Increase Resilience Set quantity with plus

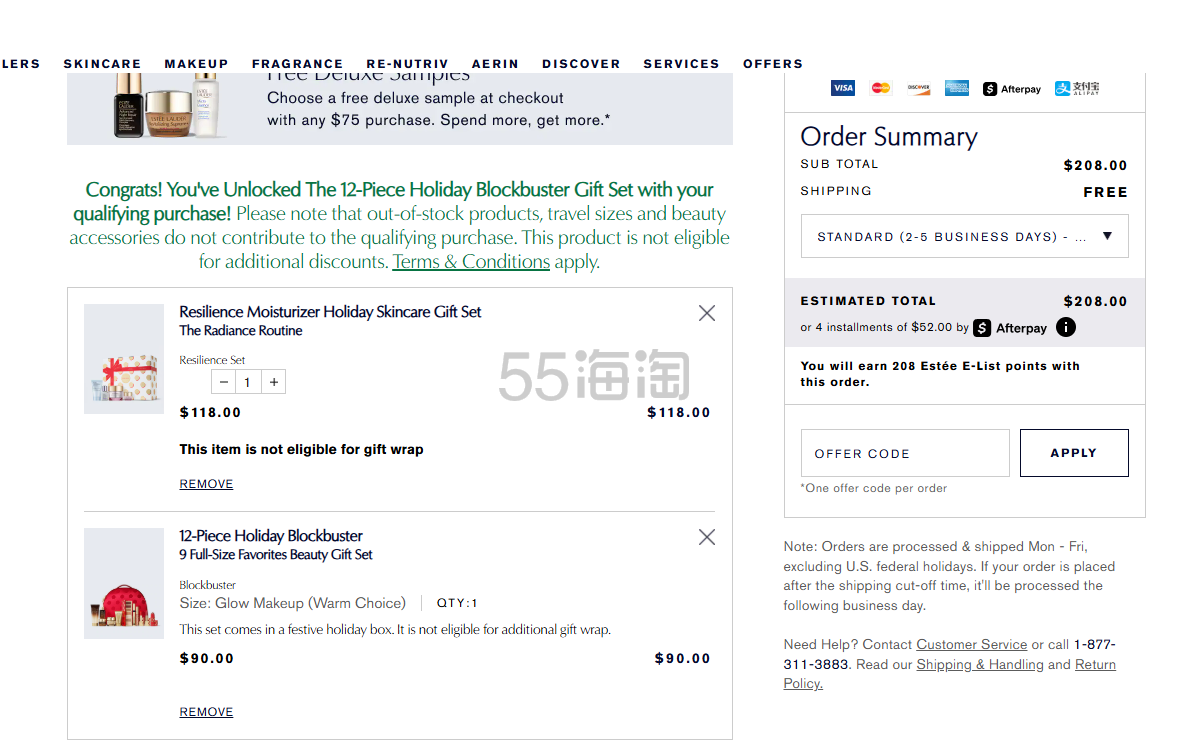[x=274, y=382]
